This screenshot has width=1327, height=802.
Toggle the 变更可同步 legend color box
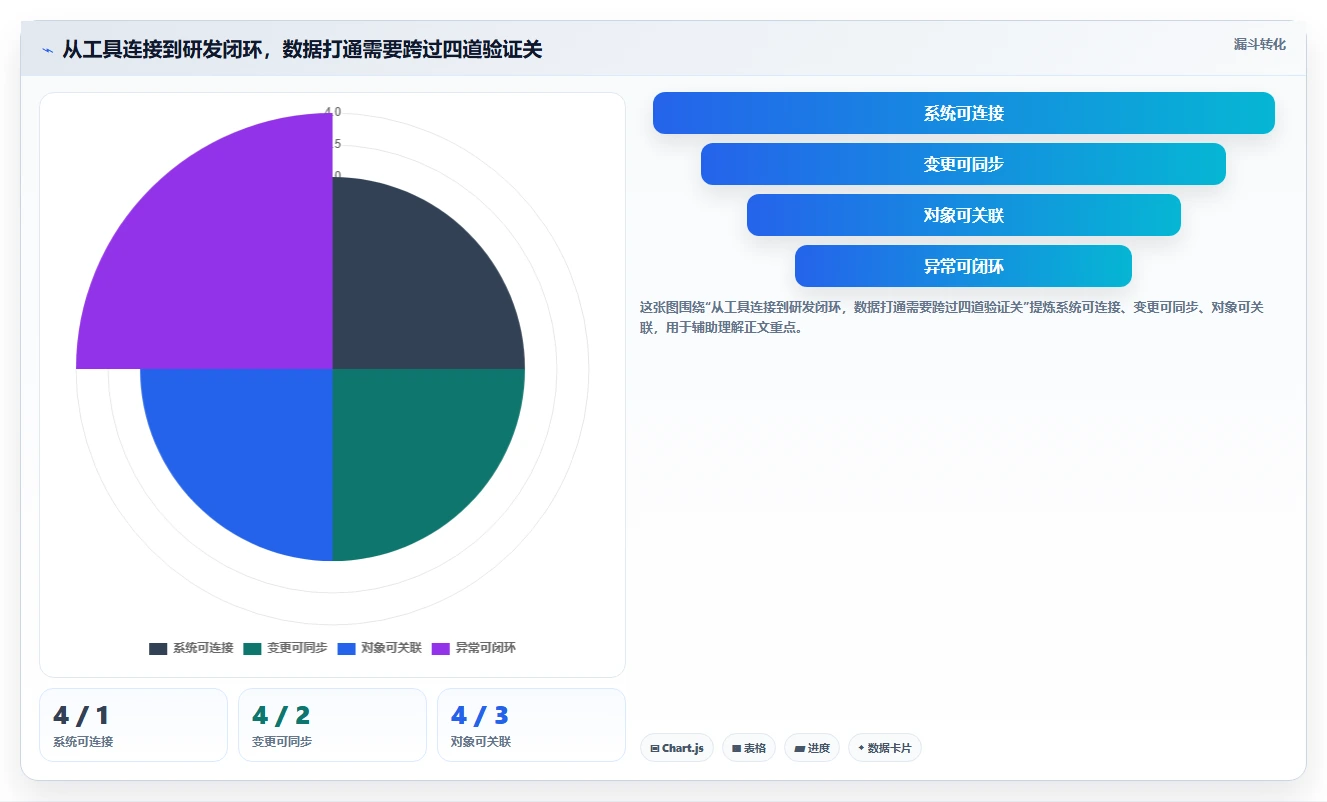point(252,649)
